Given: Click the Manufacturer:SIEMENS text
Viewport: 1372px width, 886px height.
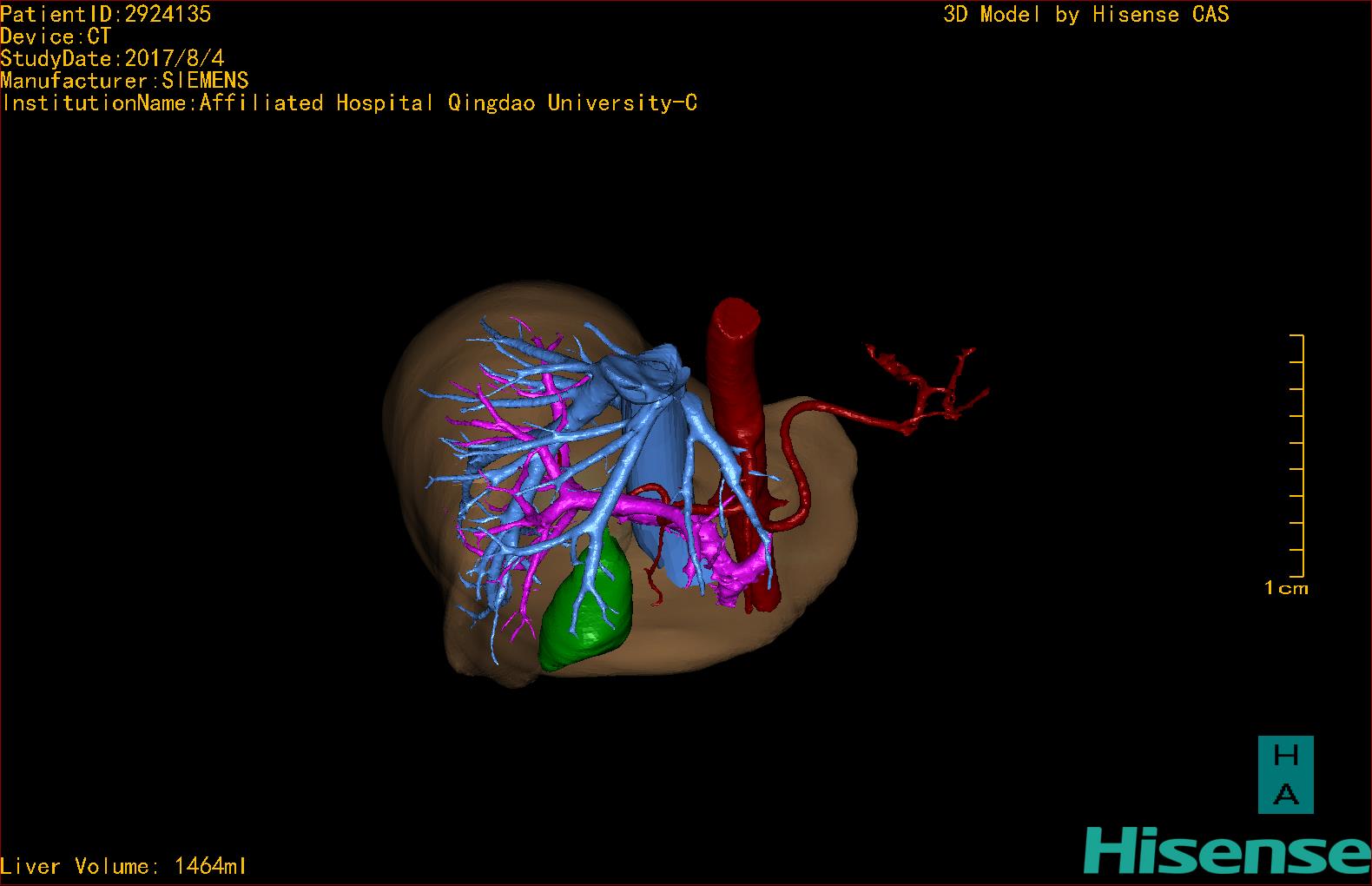Looking at the screenshot, I should coord(124,81).
